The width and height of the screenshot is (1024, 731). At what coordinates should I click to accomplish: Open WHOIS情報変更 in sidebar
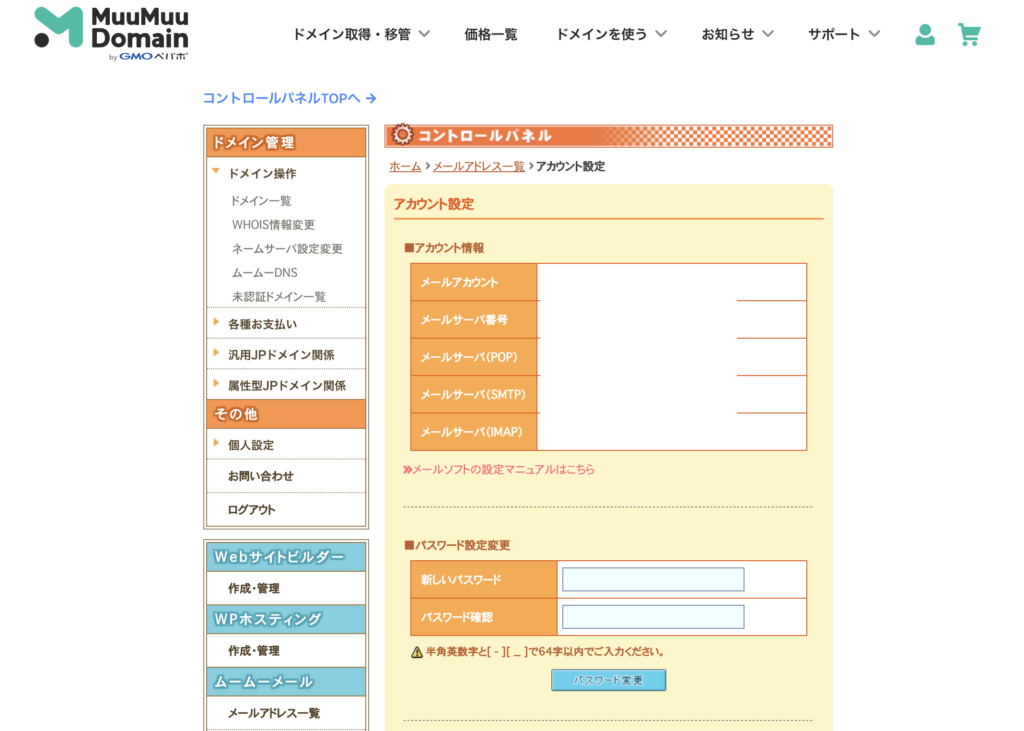coord(273,225)
